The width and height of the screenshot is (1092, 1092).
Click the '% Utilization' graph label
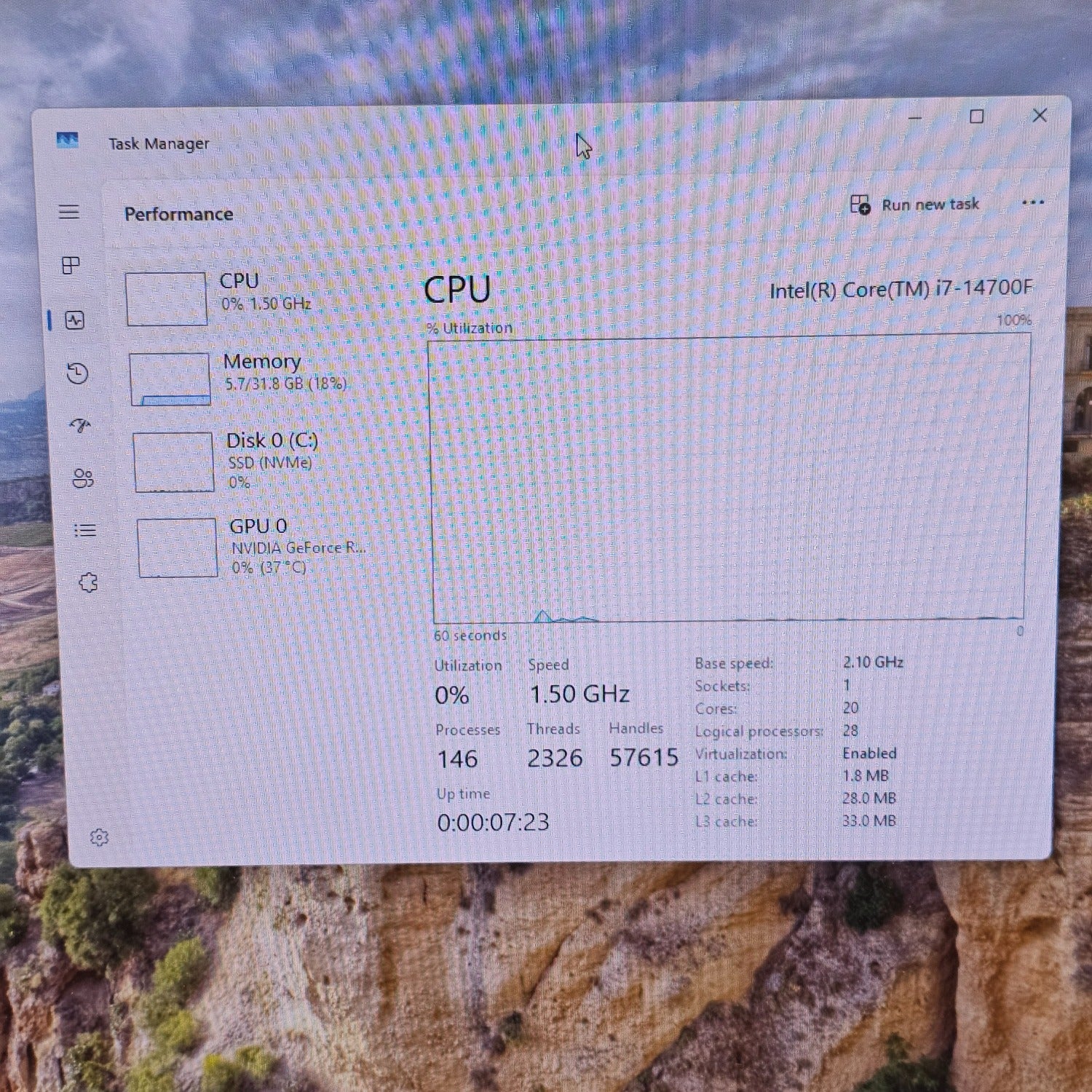pos(470,328)
